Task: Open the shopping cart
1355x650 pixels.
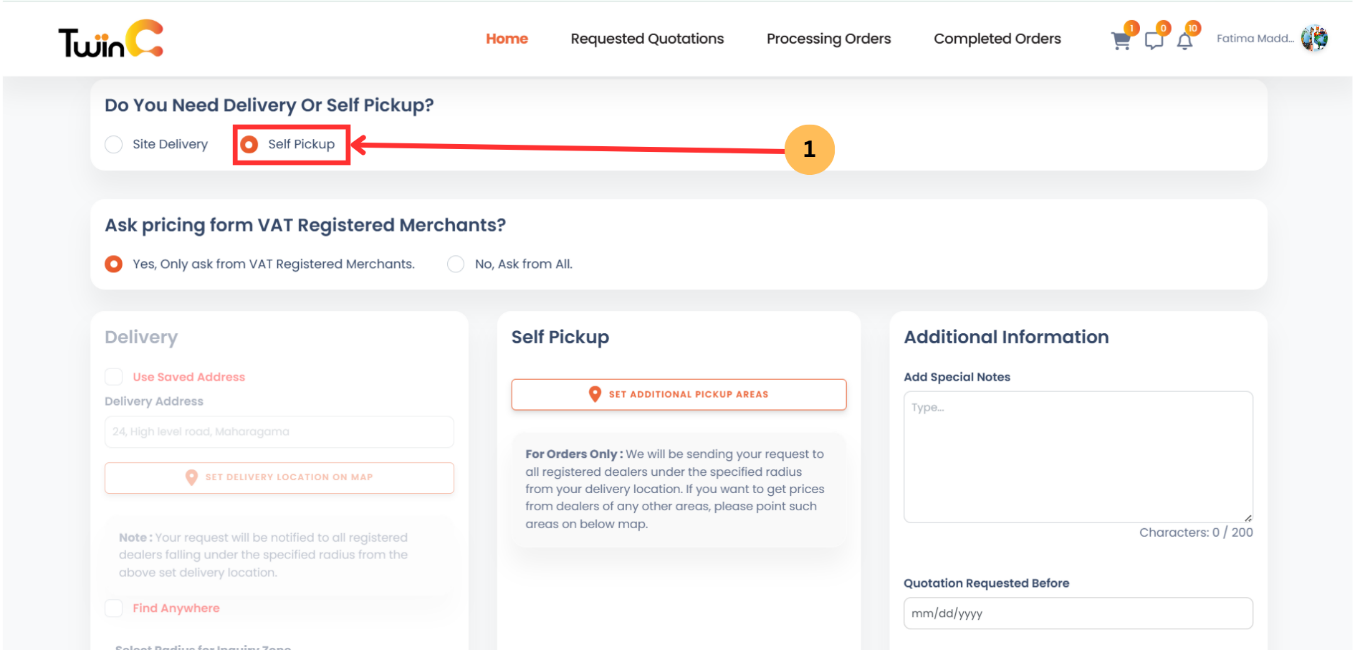Action: click(1121, 40)
